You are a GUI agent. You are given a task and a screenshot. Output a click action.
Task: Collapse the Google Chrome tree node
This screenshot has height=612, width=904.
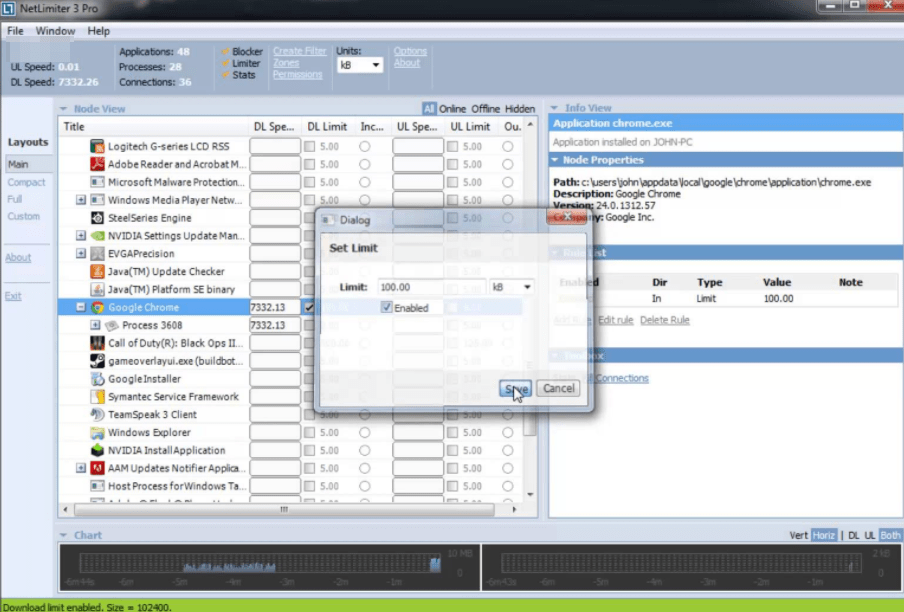tap(81, 307)
